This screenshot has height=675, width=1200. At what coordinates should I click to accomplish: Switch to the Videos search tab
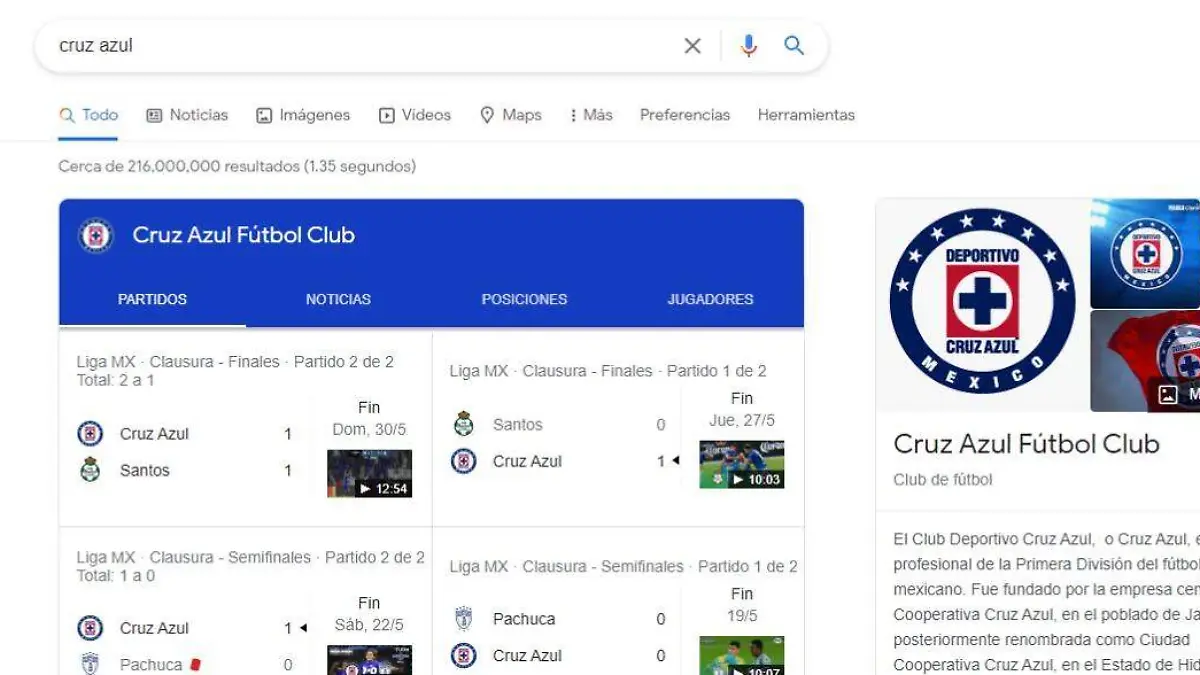[x=415, y=115]
